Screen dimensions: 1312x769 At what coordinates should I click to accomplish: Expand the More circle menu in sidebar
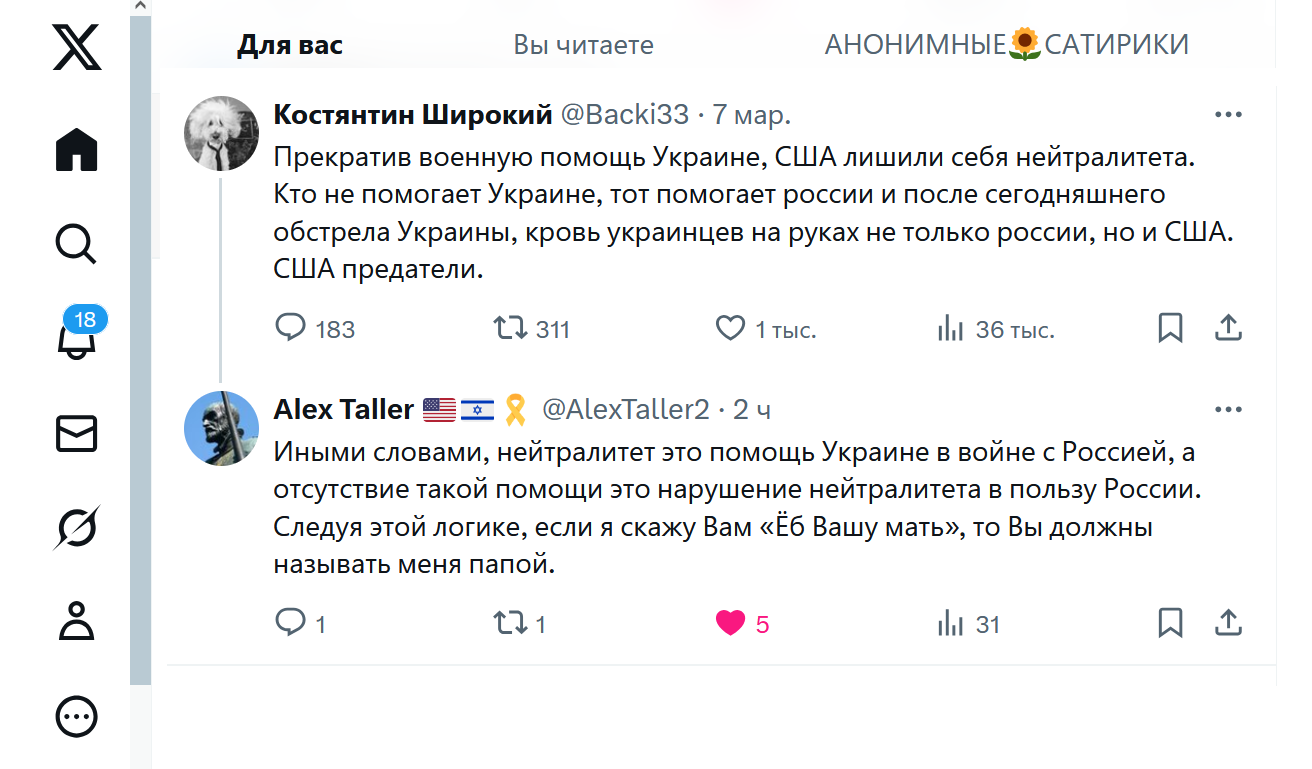(77, 716)
